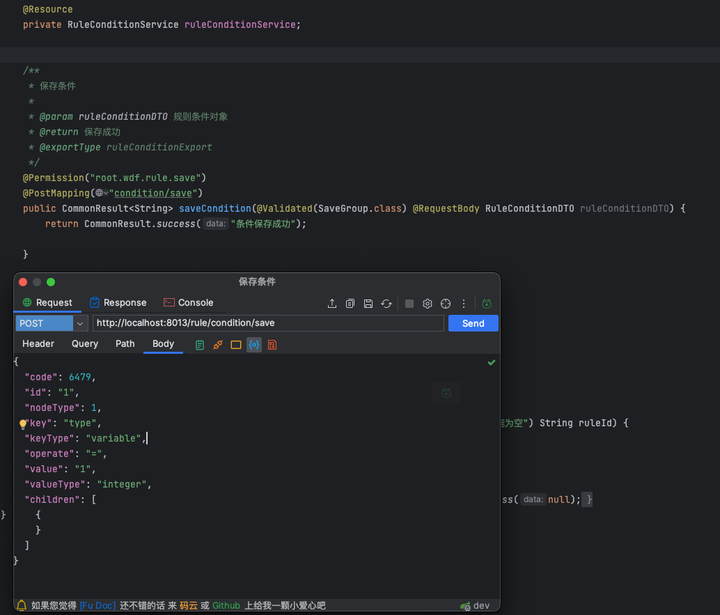Image resolution: width=720 pixels, height=615 pixels.
Task: Click the copy icon in request toolbar
Action: (x=350, y=304)
